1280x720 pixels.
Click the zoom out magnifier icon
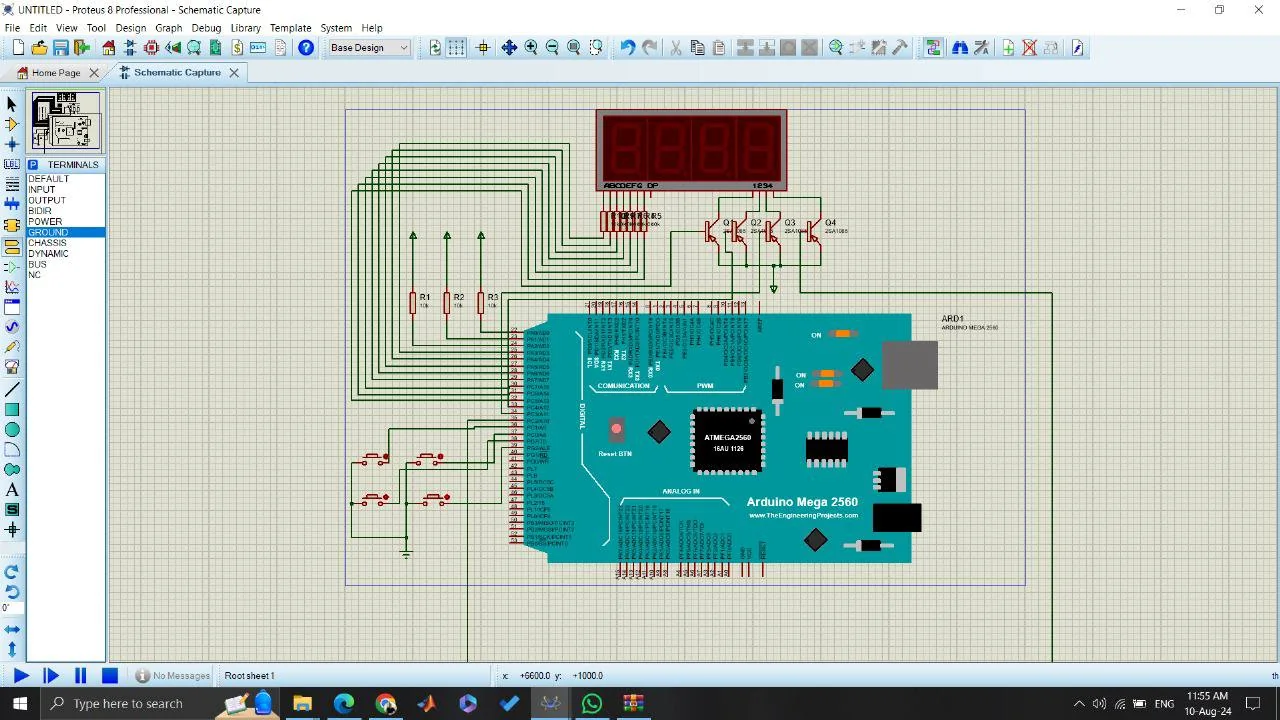click(x=552, y=48)
